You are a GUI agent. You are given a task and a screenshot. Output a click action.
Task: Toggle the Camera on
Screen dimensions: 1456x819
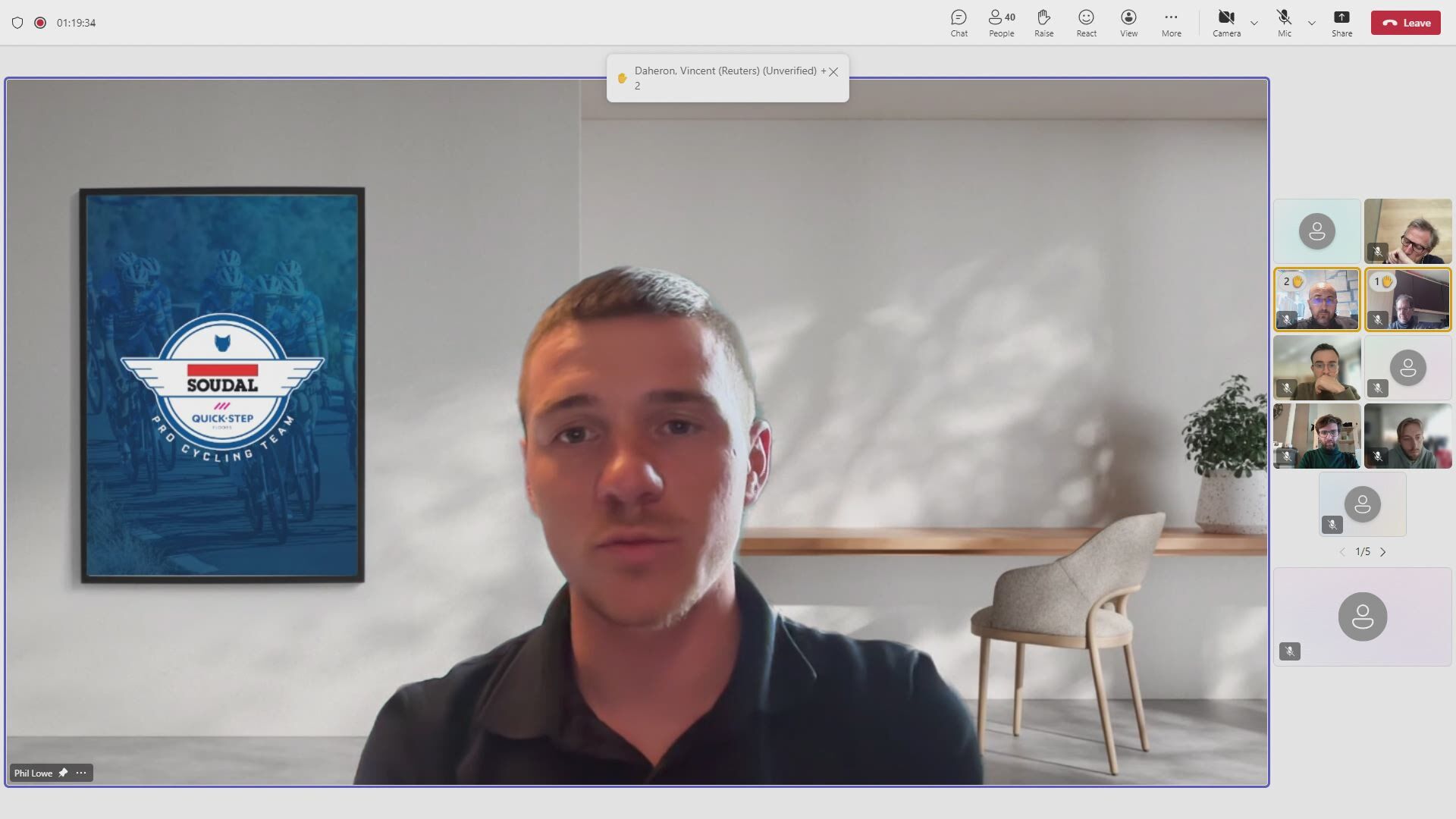(x=1226, y=23)
